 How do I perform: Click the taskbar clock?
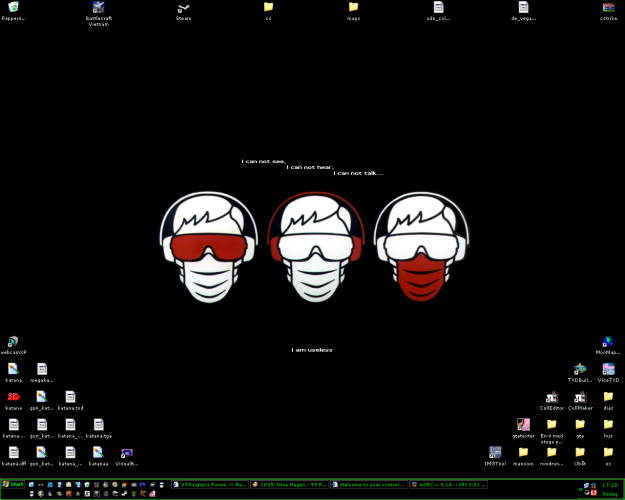[x=610, y=484]
